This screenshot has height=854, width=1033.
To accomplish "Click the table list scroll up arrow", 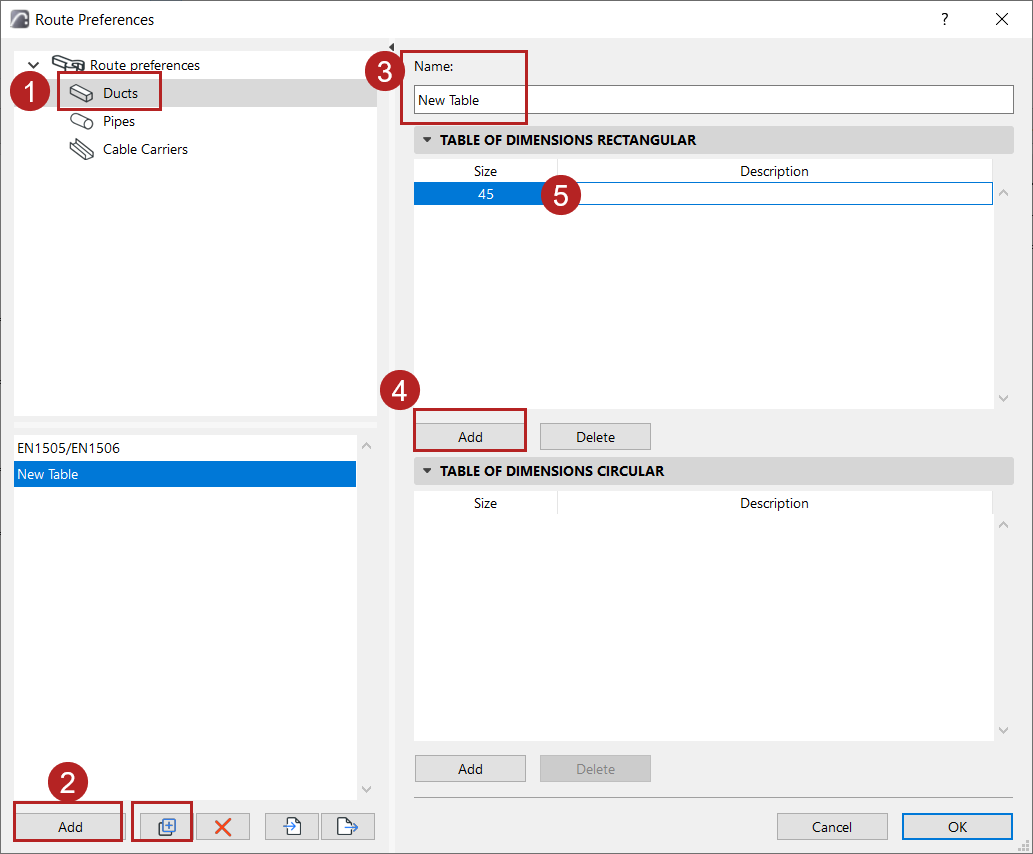I will tap(367, 446).
